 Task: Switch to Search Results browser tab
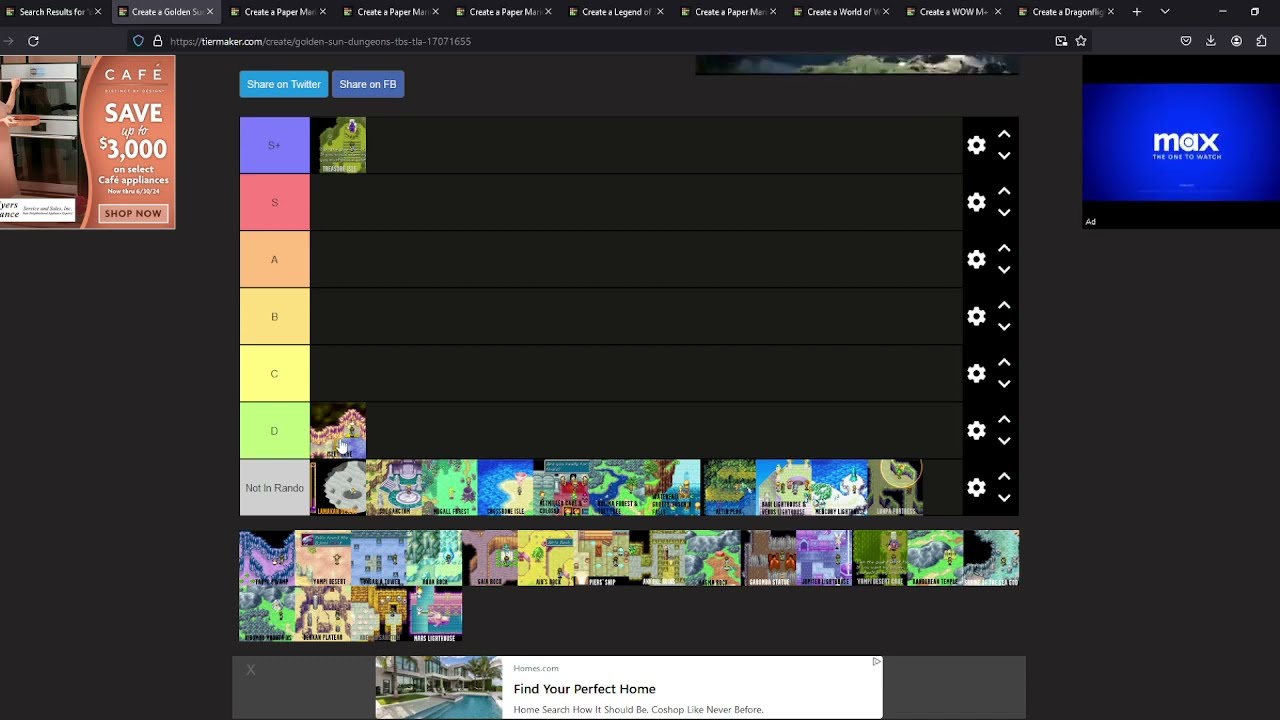pos(52,12)
